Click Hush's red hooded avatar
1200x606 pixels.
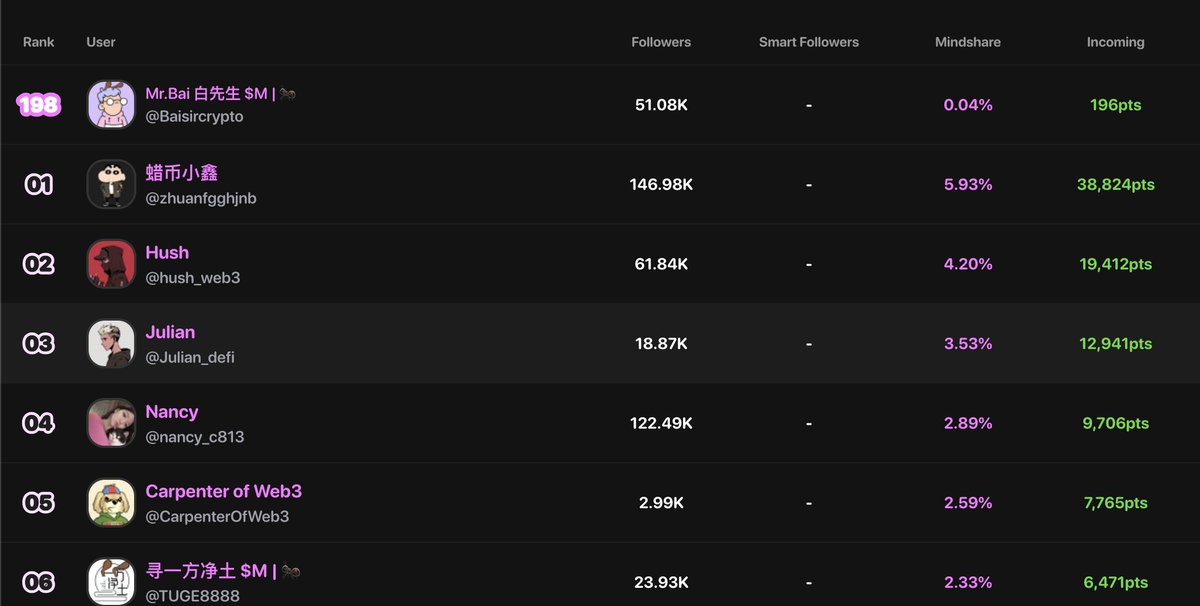click(x=111, y=264)
